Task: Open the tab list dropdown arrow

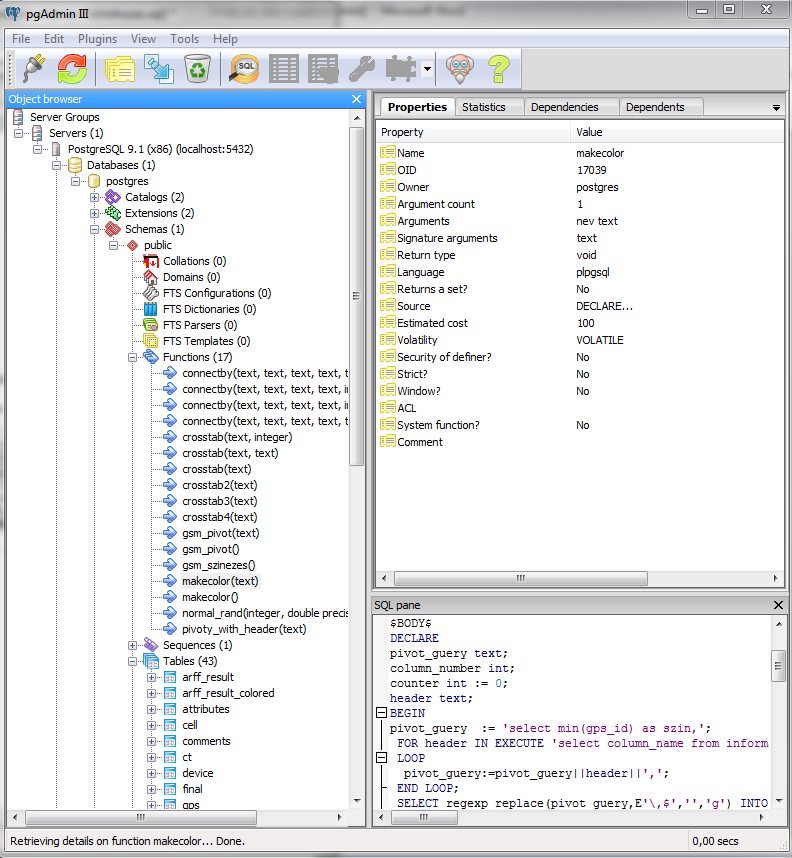Action: click(776, 108)
